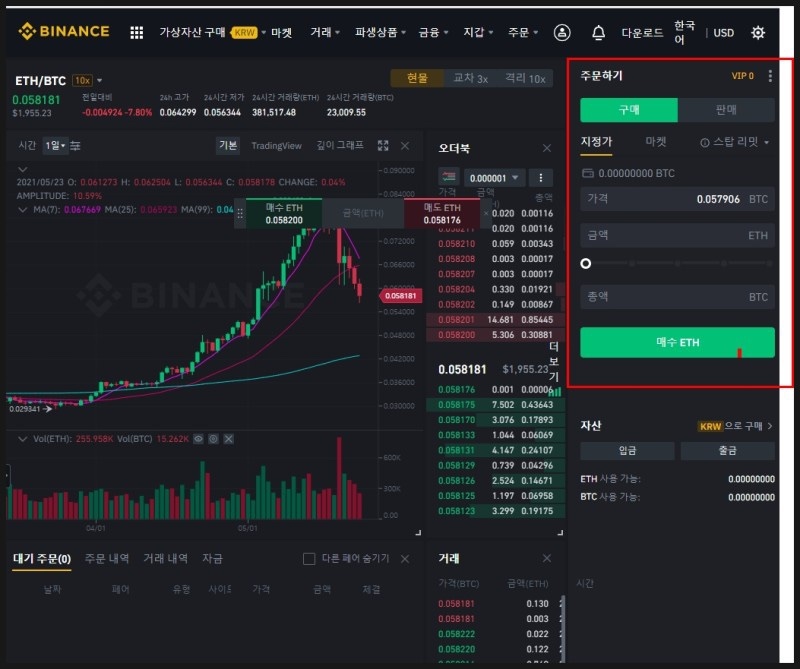Open the notifications bell

coord(598,33)
